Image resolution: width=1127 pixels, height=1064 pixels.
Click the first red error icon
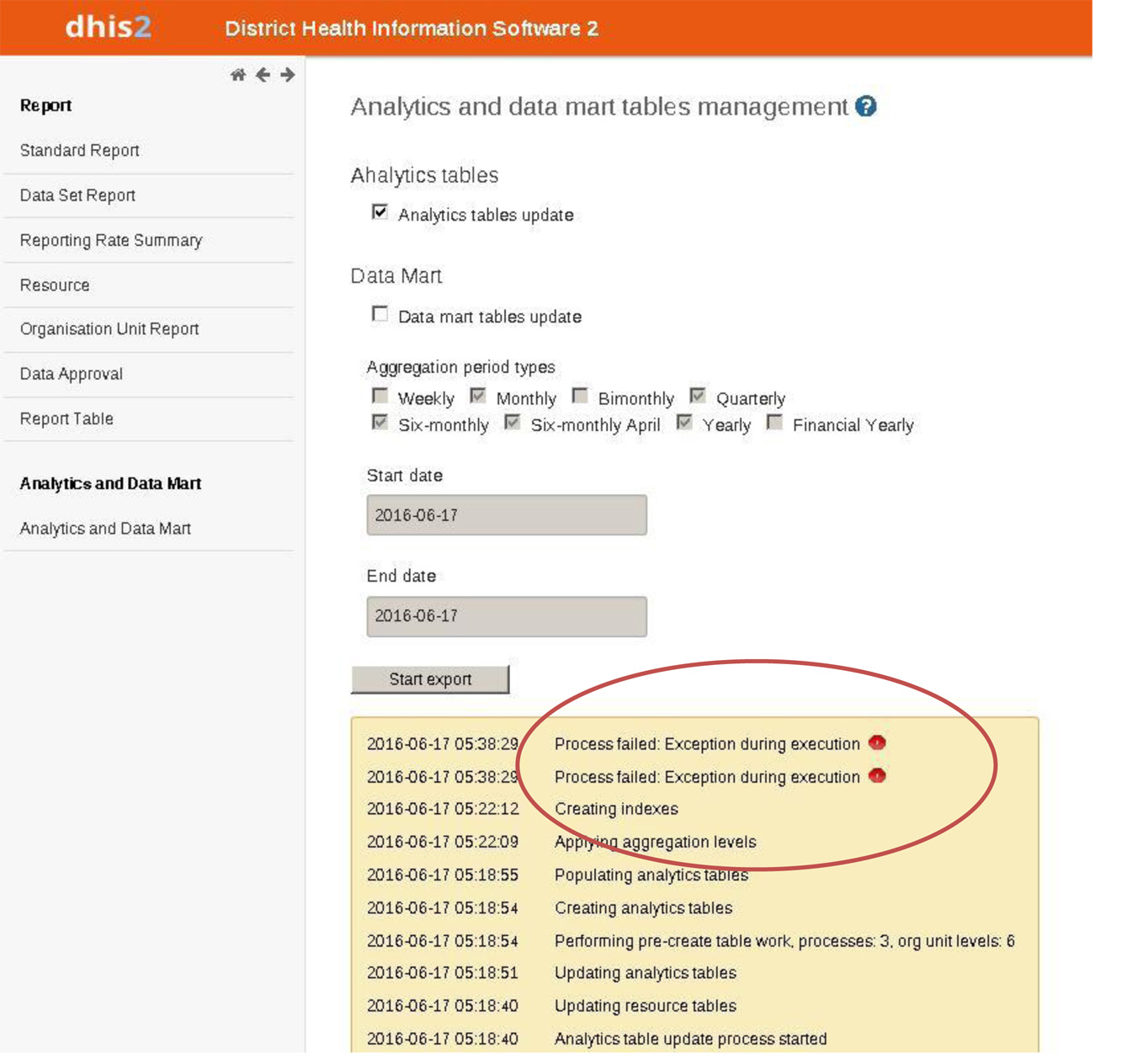pos(877,742)
